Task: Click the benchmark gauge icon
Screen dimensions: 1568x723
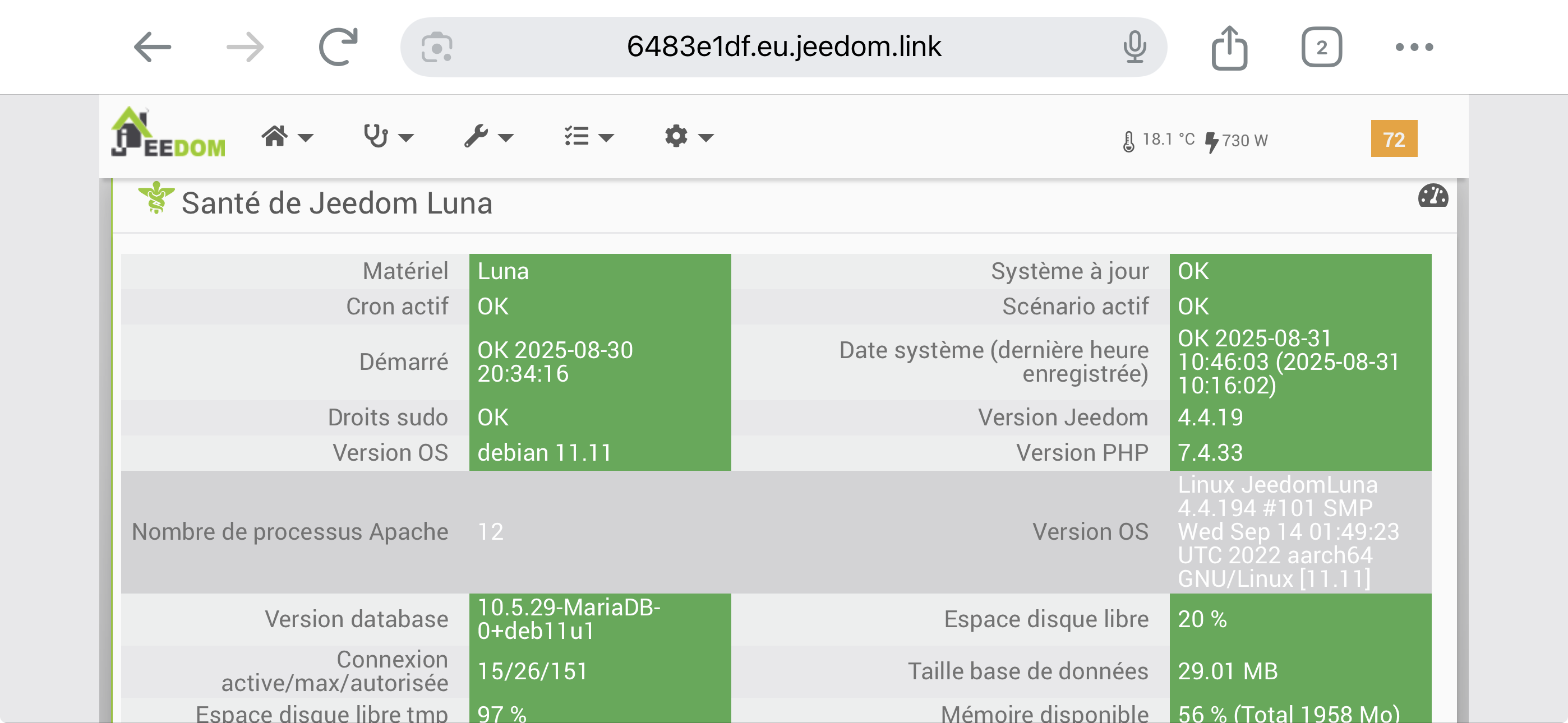Action: coord(1432,197)
